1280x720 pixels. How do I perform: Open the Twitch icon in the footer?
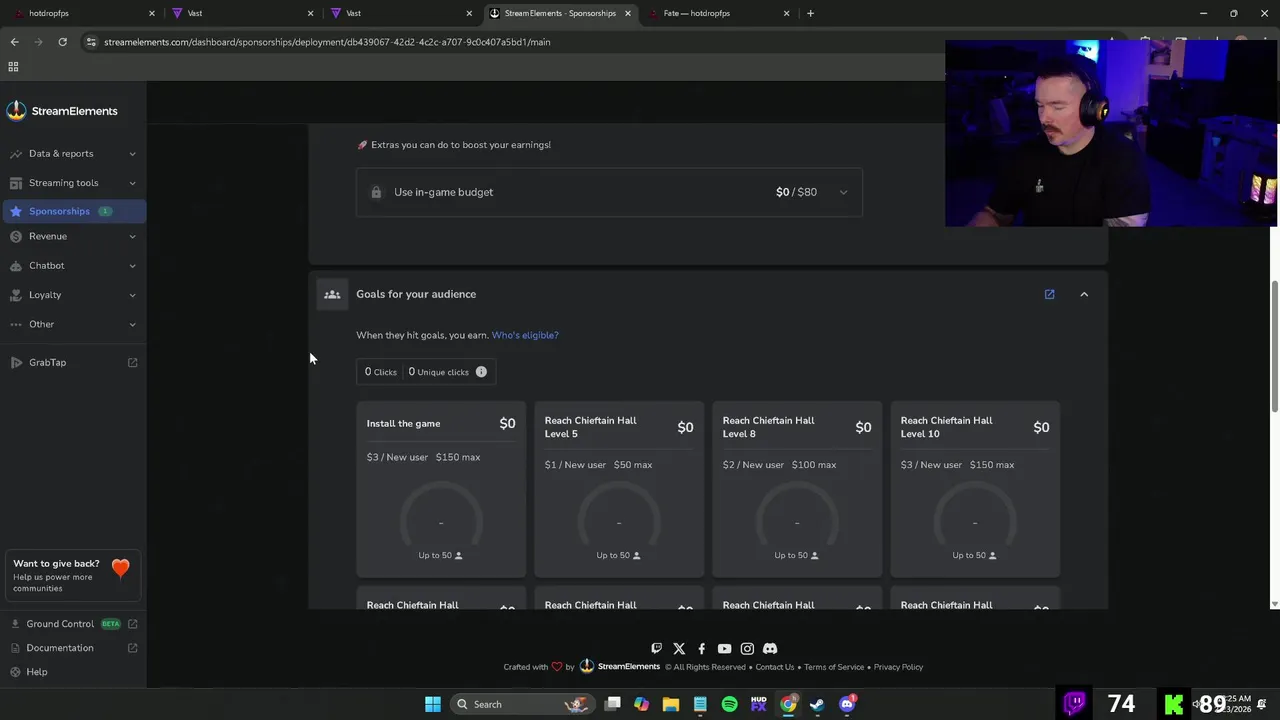(656, 649)
